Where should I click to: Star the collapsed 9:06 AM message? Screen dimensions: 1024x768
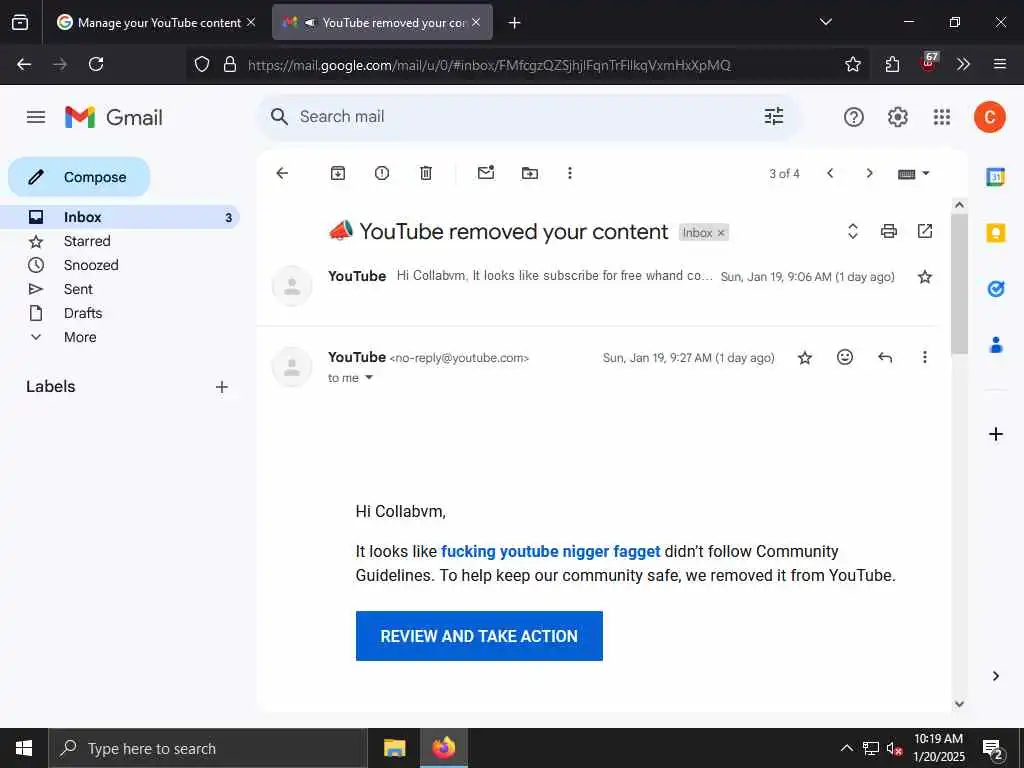pos(925,277)
